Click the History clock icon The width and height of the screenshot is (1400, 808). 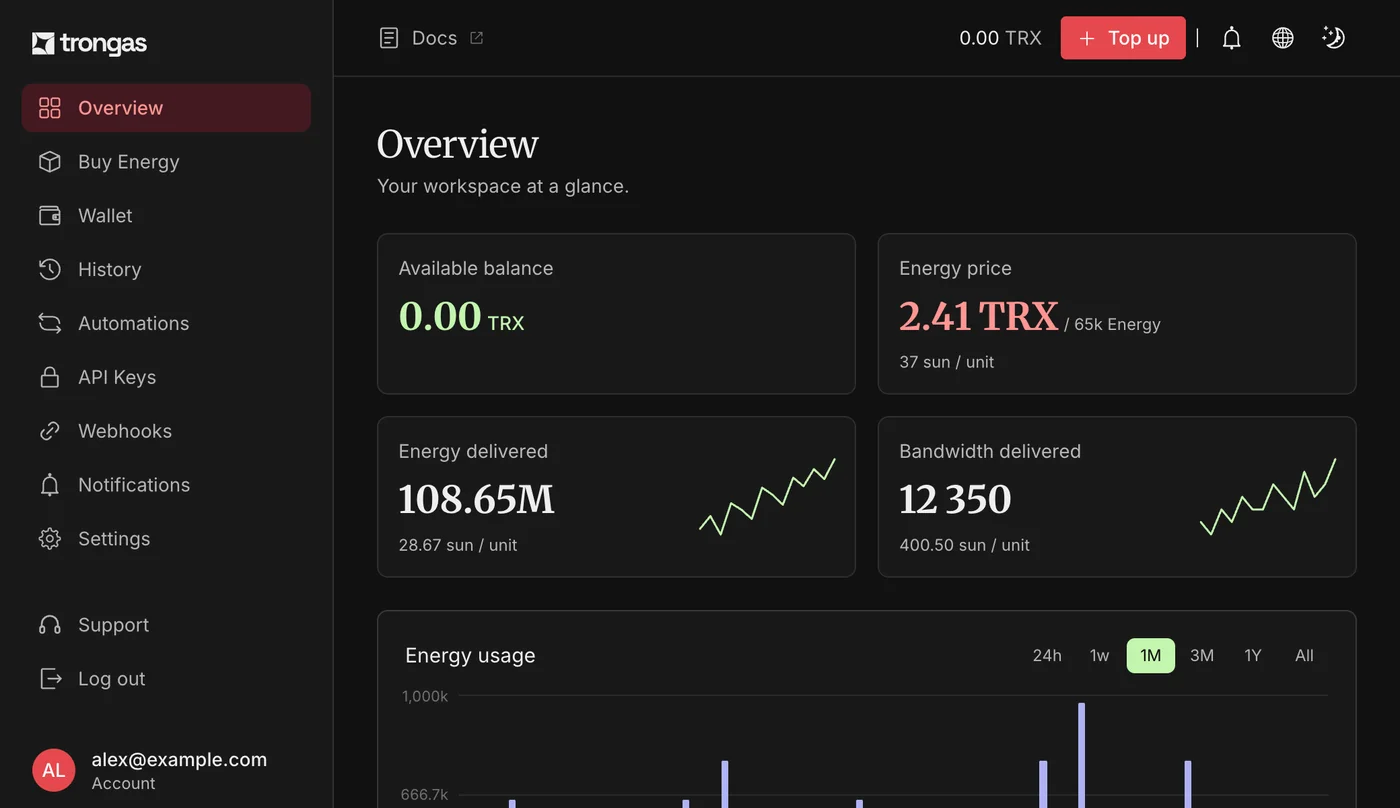point(50,270)
